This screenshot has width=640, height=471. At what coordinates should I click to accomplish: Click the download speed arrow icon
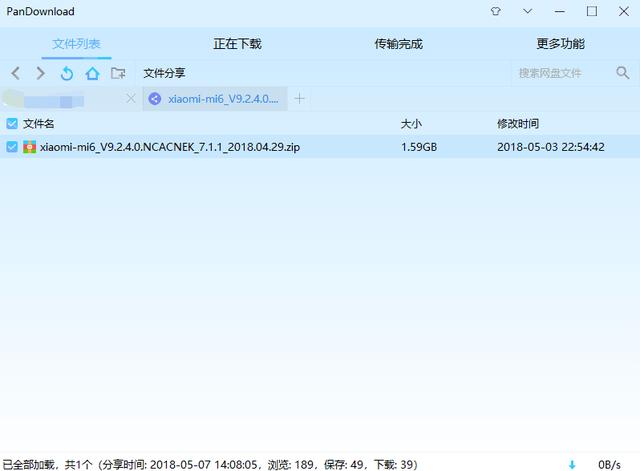[x=572, y=464]
